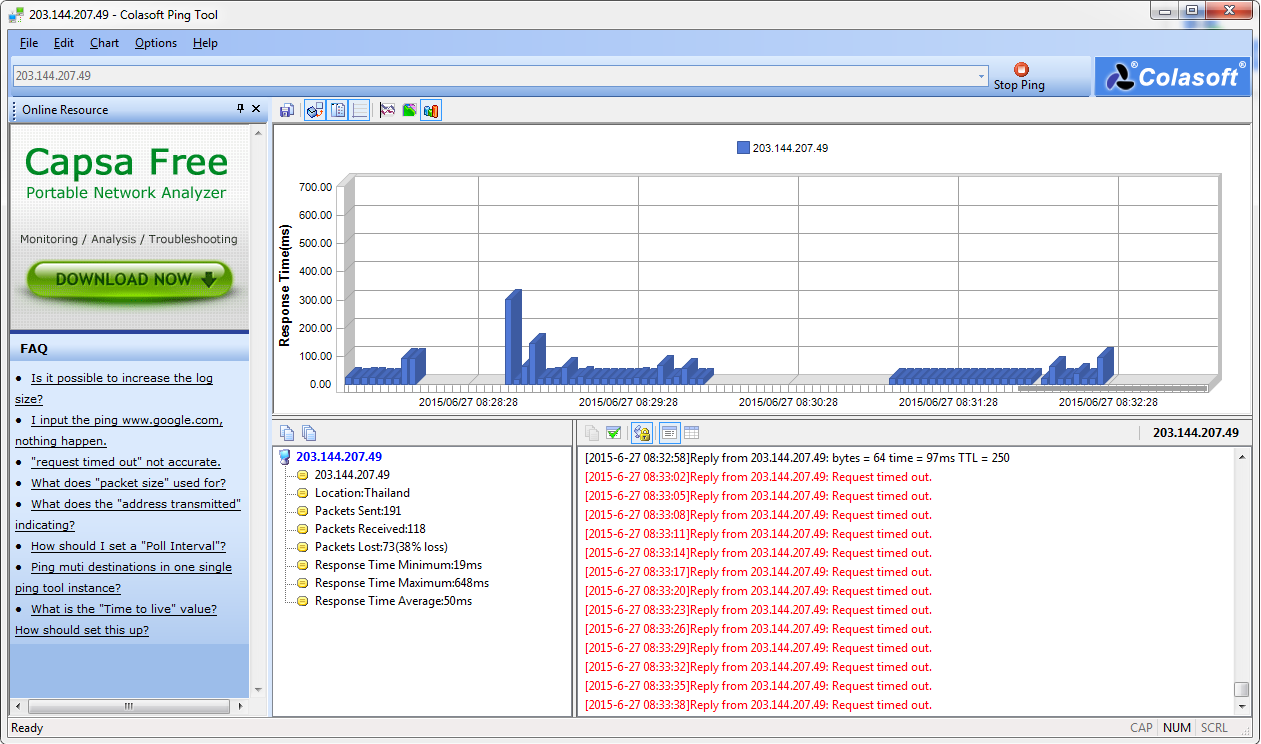The image size is (1261, 744).
Task: Toggle the padlock scroll-lock log icon
Action: pos(642,433)
